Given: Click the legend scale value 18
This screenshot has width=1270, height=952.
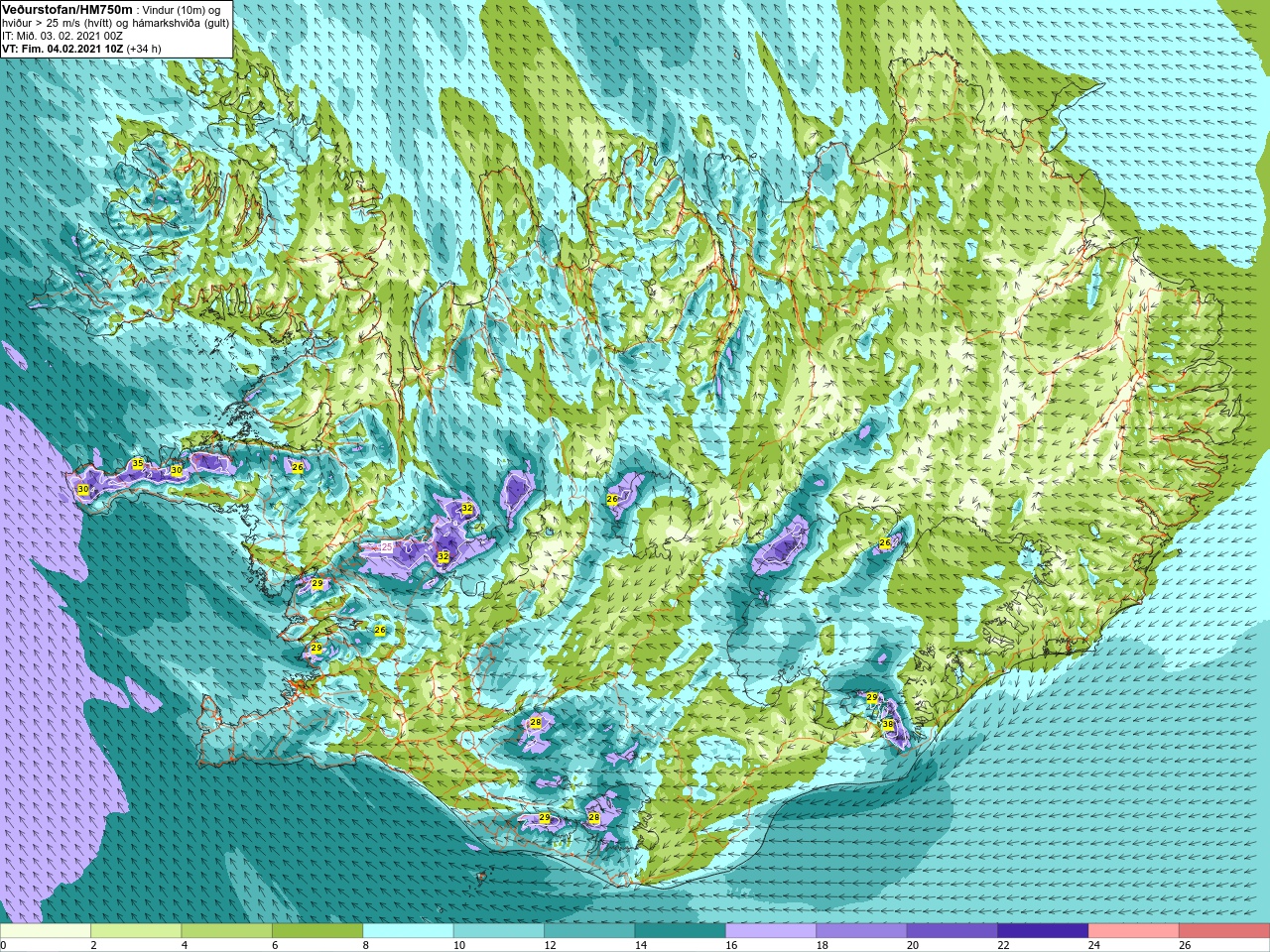Looking at the screenshot, I should [x=822, y=945].
